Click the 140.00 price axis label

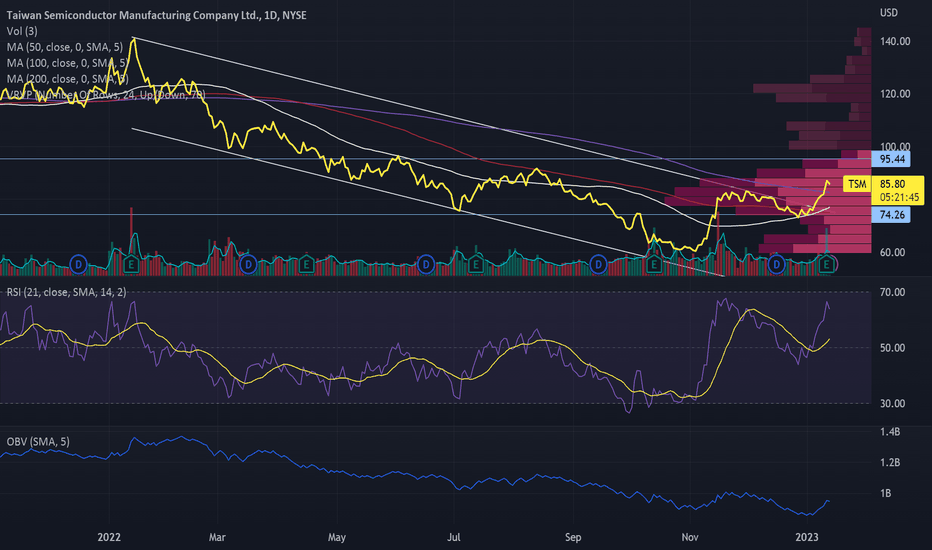[895, 42]
